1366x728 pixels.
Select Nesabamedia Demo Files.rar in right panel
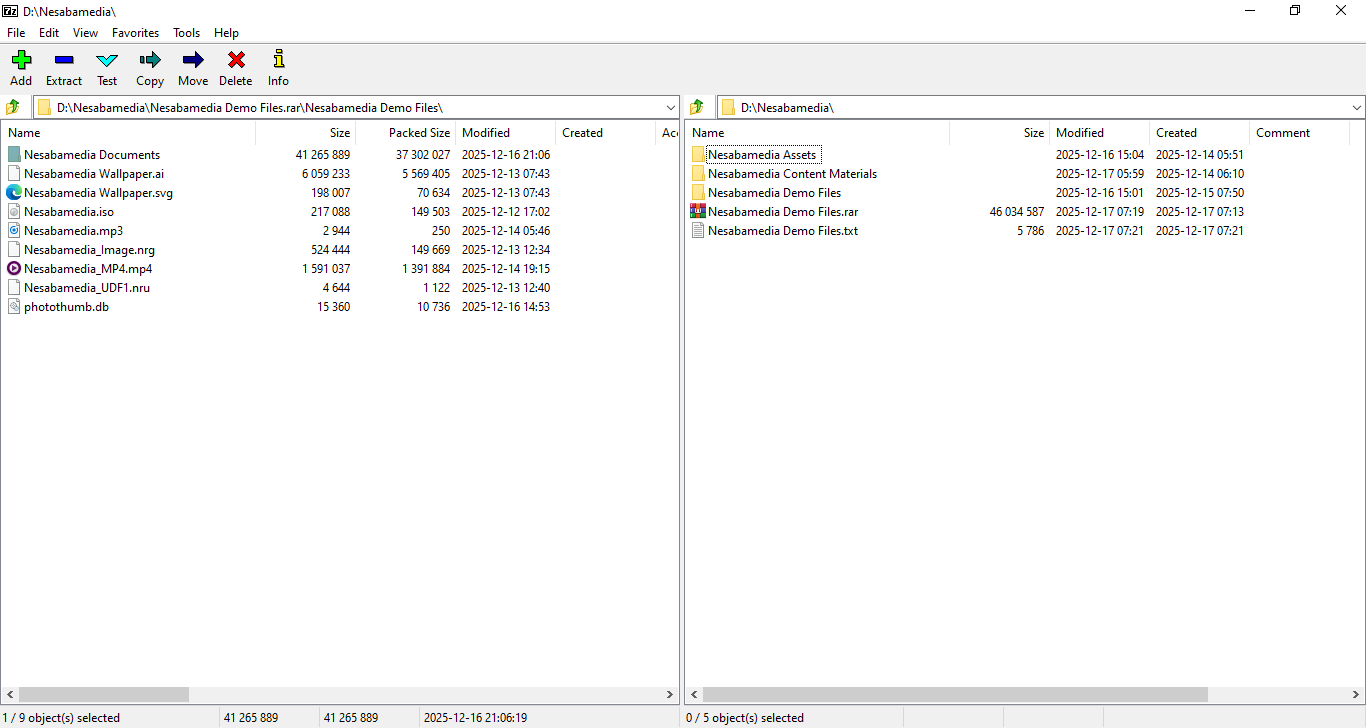(782, 212)
